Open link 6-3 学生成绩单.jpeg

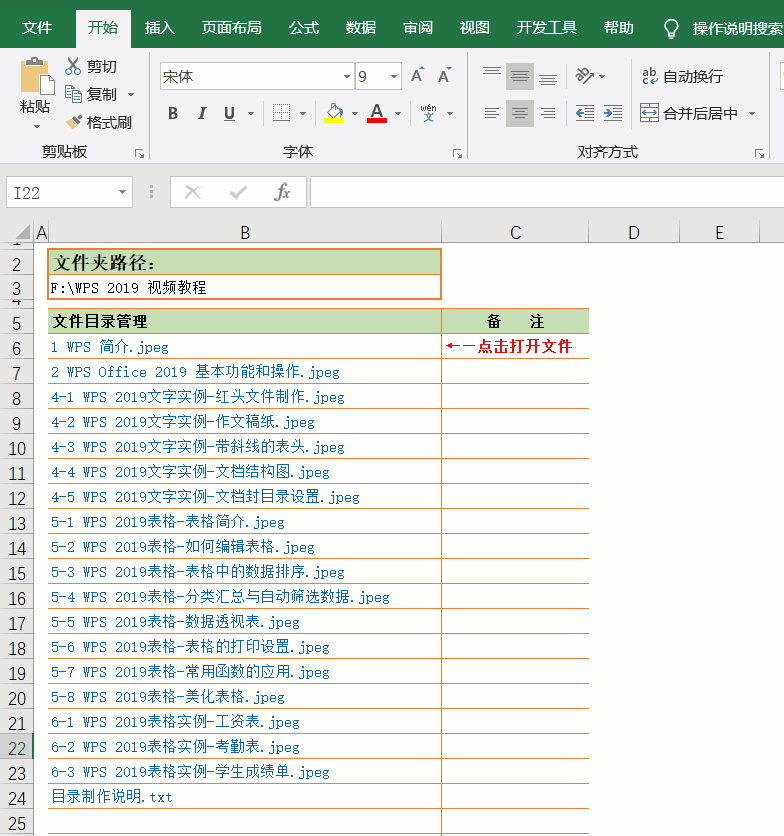190,772
